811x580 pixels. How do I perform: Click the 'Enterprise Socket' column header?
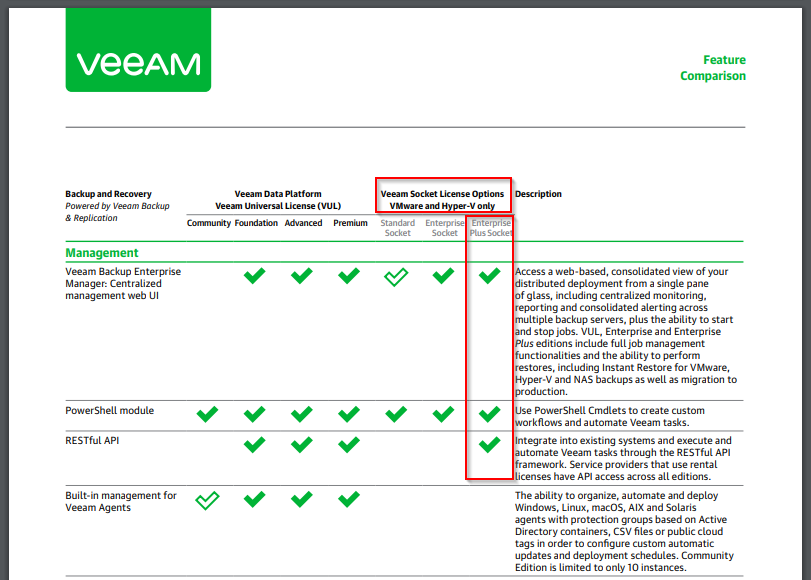point(444,228)
